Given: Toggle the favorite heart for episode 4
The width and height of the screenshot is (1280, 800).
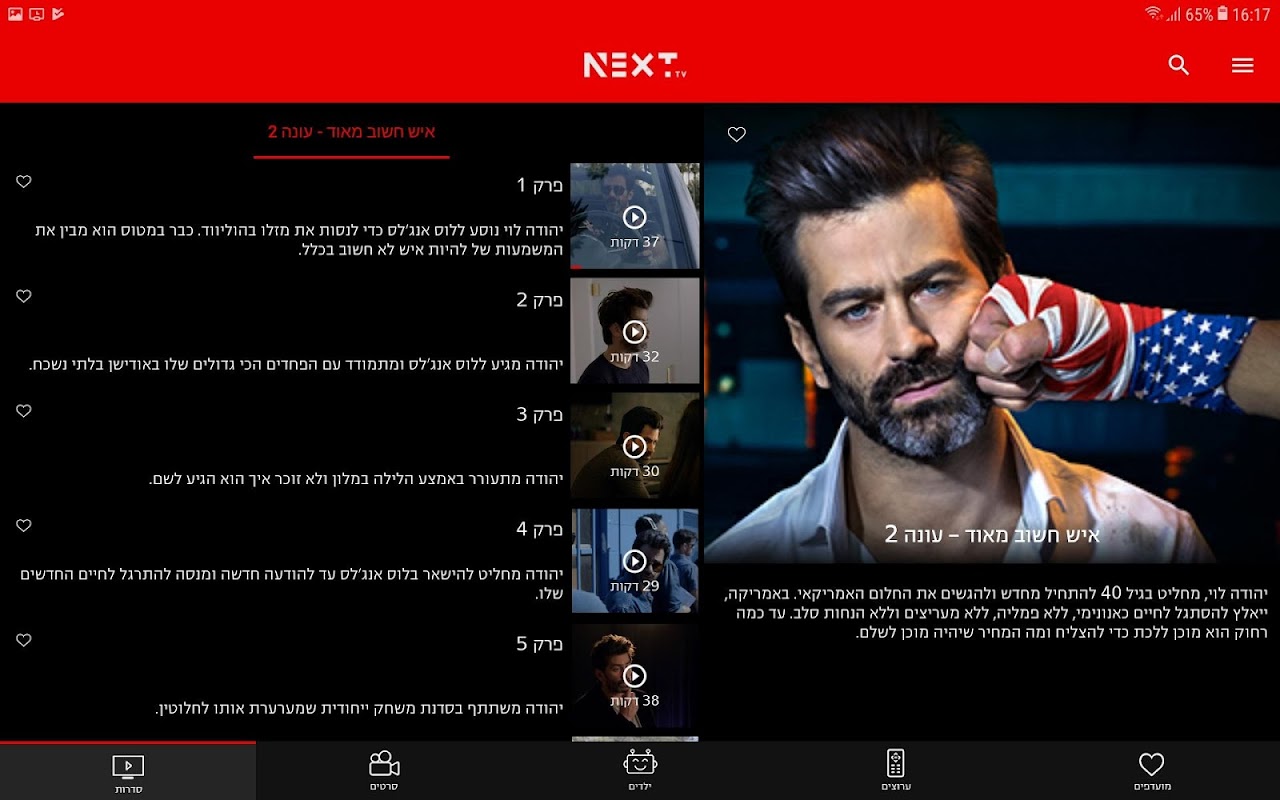Looking at the screenshot, I should [23, 525].
